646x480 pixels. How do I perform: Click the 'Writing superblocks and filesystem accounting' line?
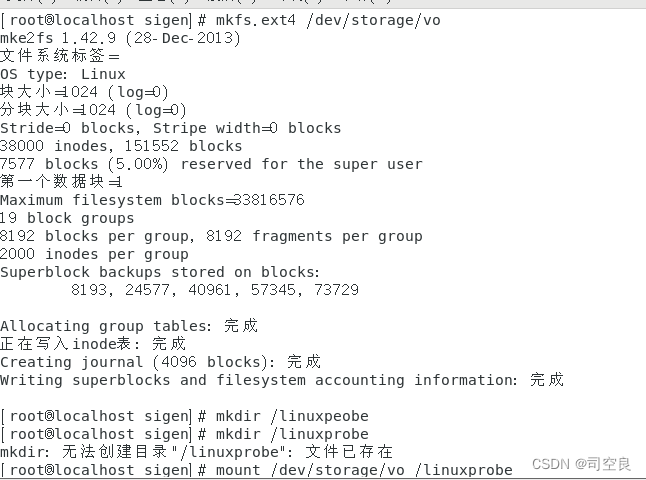[x=282, y=380]
